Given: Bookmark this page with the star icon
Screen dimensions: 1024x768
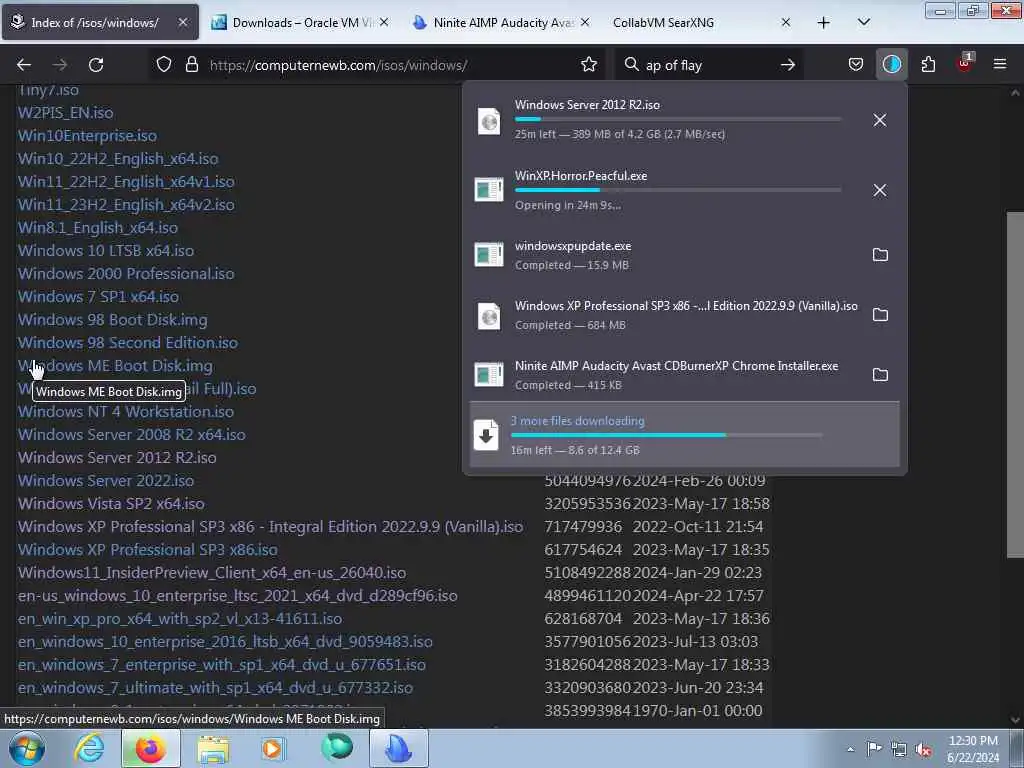Looking at the screenshot, I should point(588,65).
